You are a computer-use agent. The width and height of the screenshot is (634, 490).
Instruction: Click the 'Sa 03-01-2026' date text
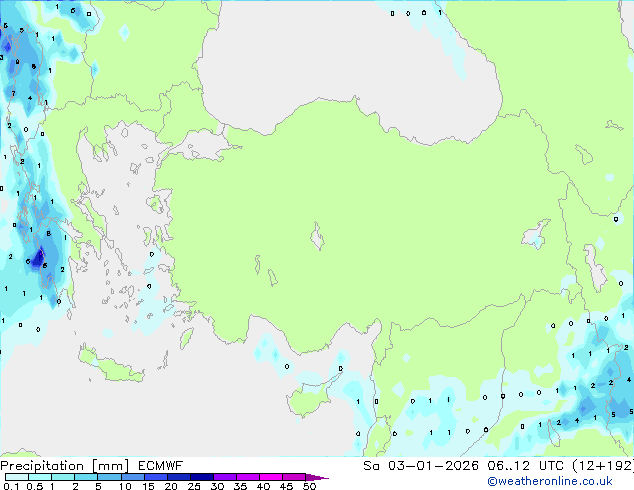click(x=421, y=466)
